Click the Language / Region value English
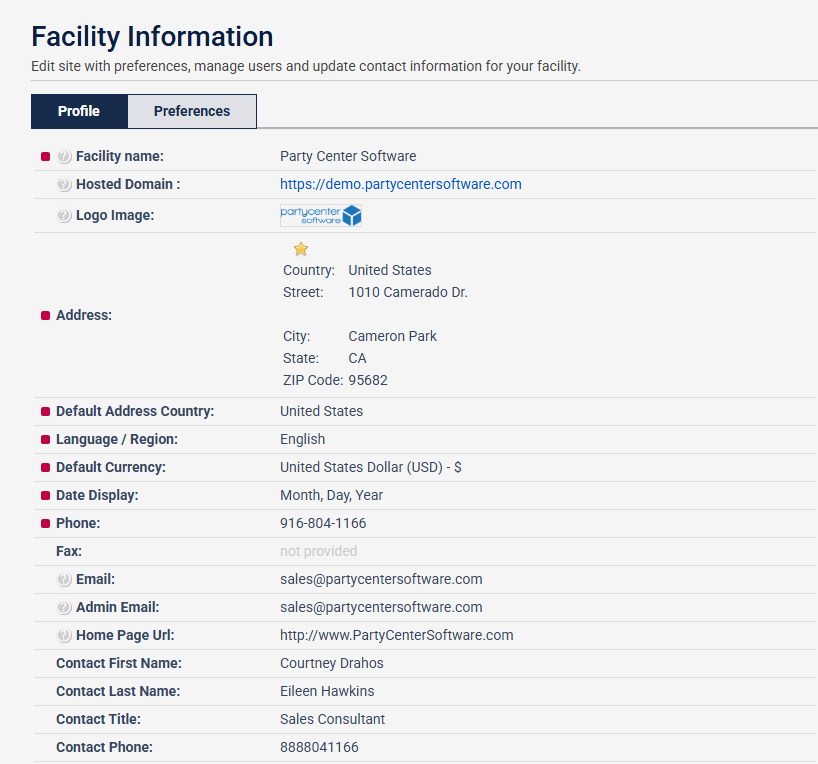Image resolution: width=818 pixels, height=764 pixels. 303,439
